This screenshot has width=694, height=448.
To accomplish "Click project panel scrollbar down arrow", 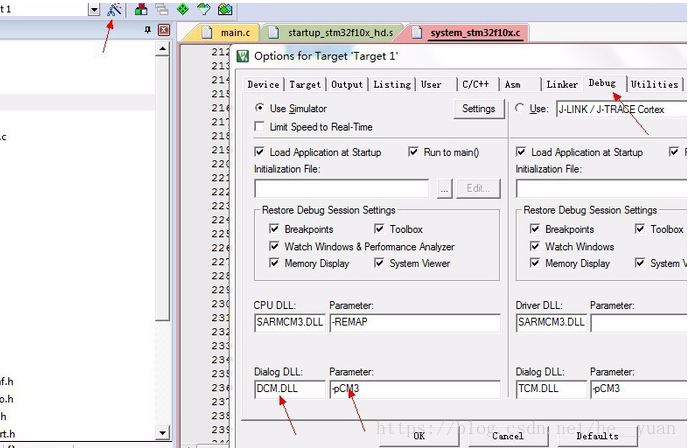I will pos(162,432).
